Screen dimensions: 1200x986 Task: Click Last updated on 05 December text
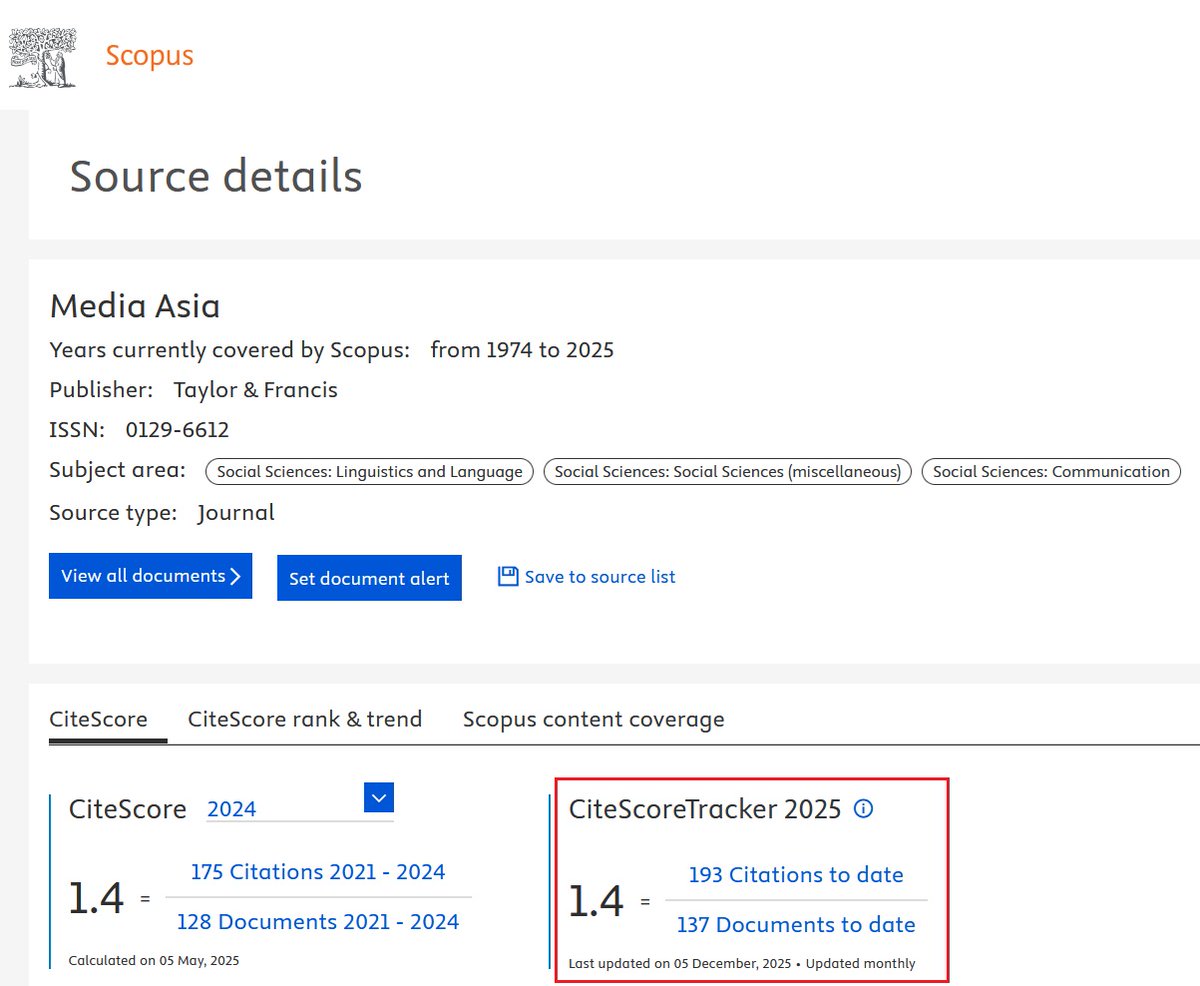click(679, 964)
